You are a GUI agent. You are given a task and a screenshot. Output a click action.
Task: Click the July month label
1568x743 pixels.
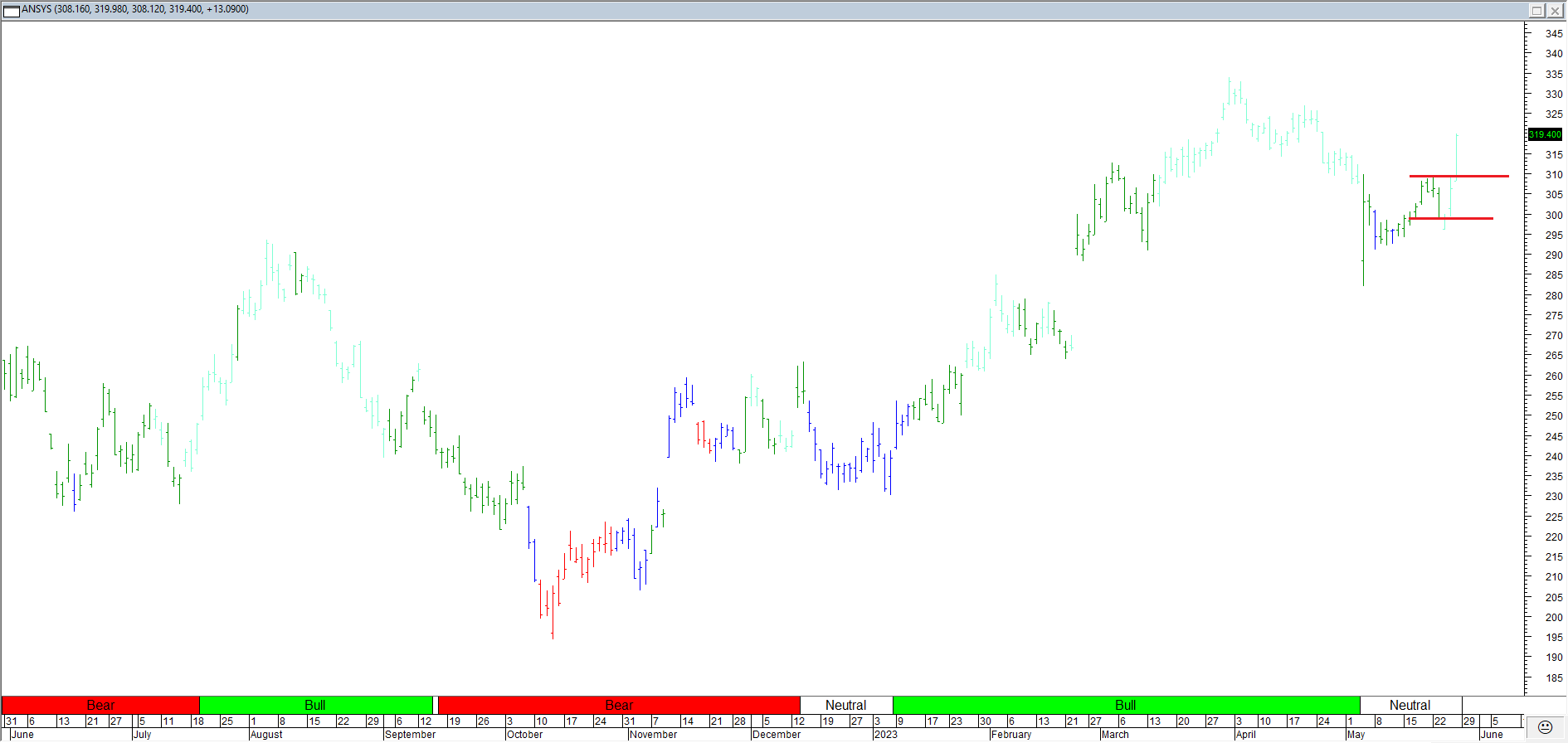143,735
